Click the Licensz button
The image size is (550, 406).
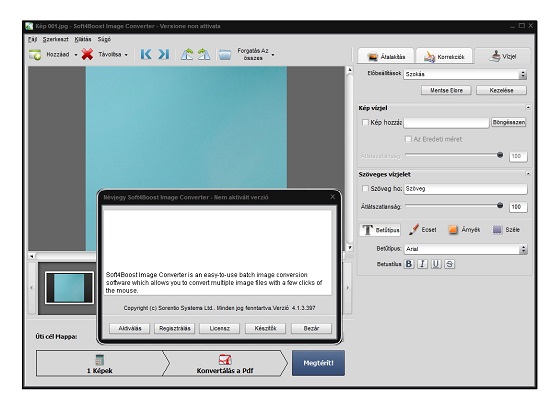[220, 328]
